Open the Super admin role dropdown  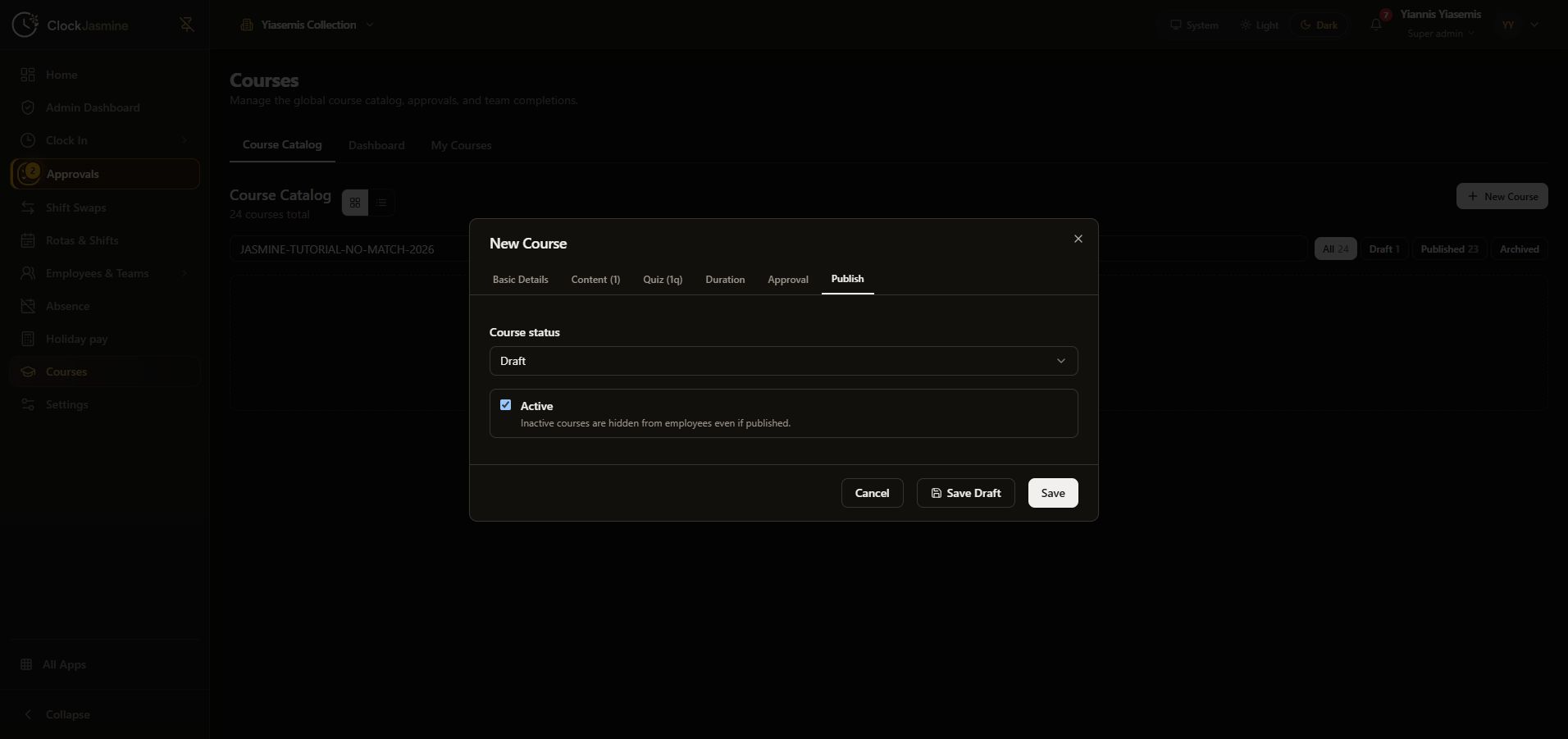[1441, 34]
